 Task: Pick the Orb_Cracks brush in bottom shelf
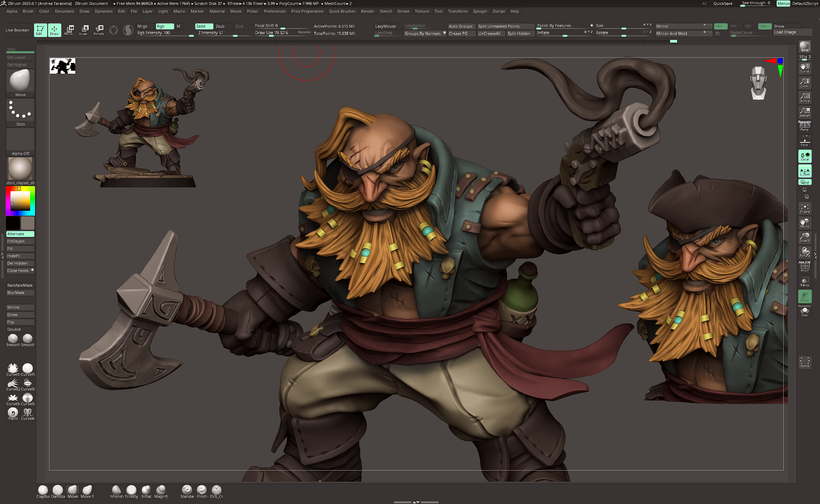216,491
